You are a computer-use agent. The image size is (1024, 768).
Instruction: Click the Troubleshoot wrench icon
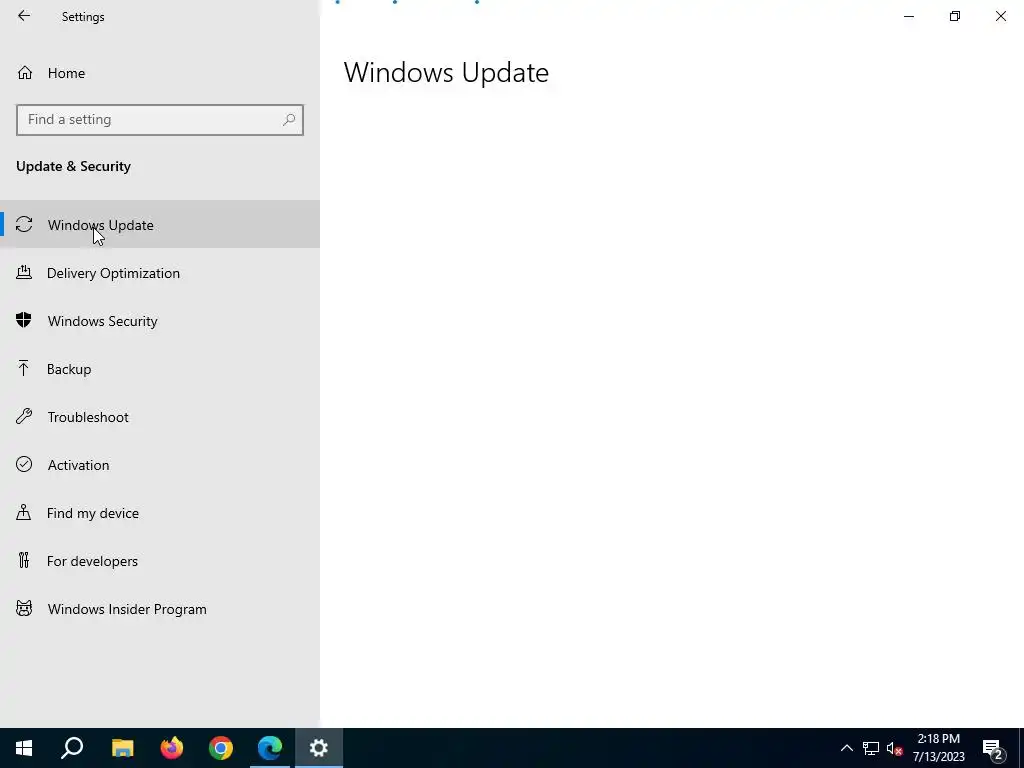[24, 416]
